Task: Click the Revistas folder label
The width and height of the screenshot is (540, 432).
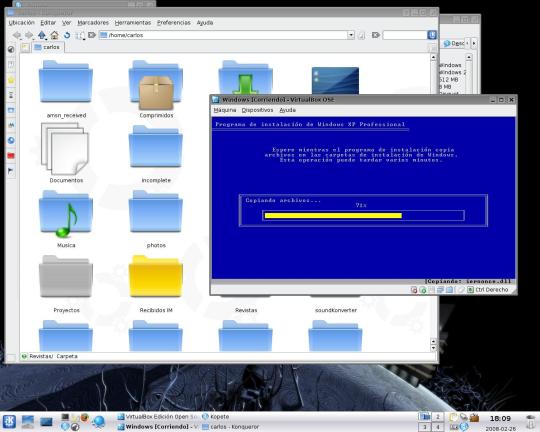Action: [x=246, y=310]
